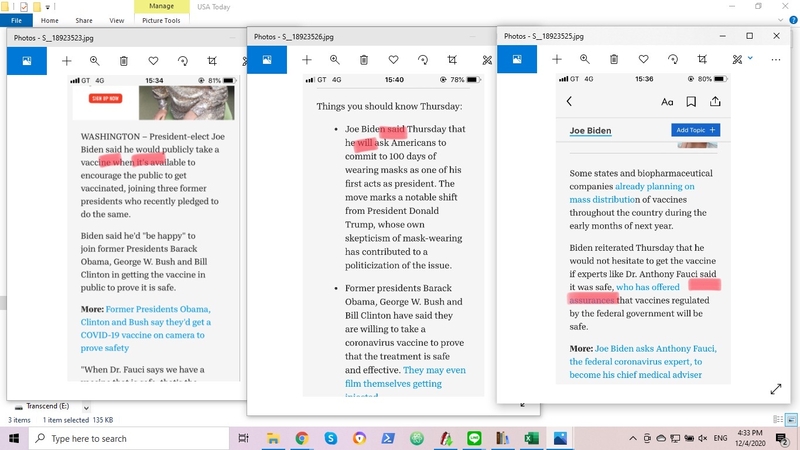800x450 pixels.
Task: Open LINE app from taskbar
Action: [x=474, y=438]
